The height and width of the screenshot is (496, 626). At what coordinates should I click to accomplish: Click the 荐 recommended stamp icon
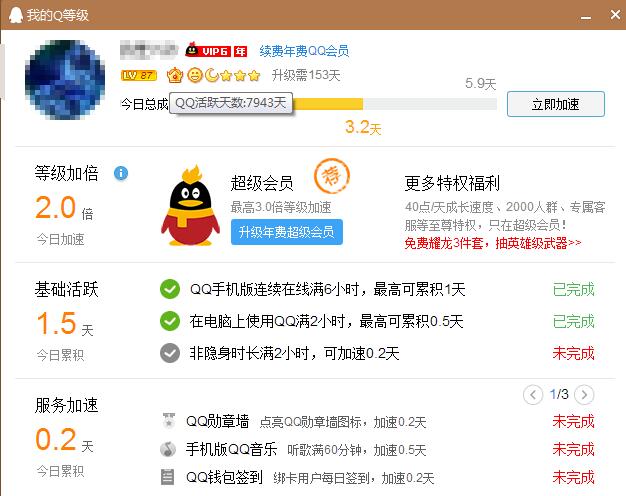tap(332, 176)
